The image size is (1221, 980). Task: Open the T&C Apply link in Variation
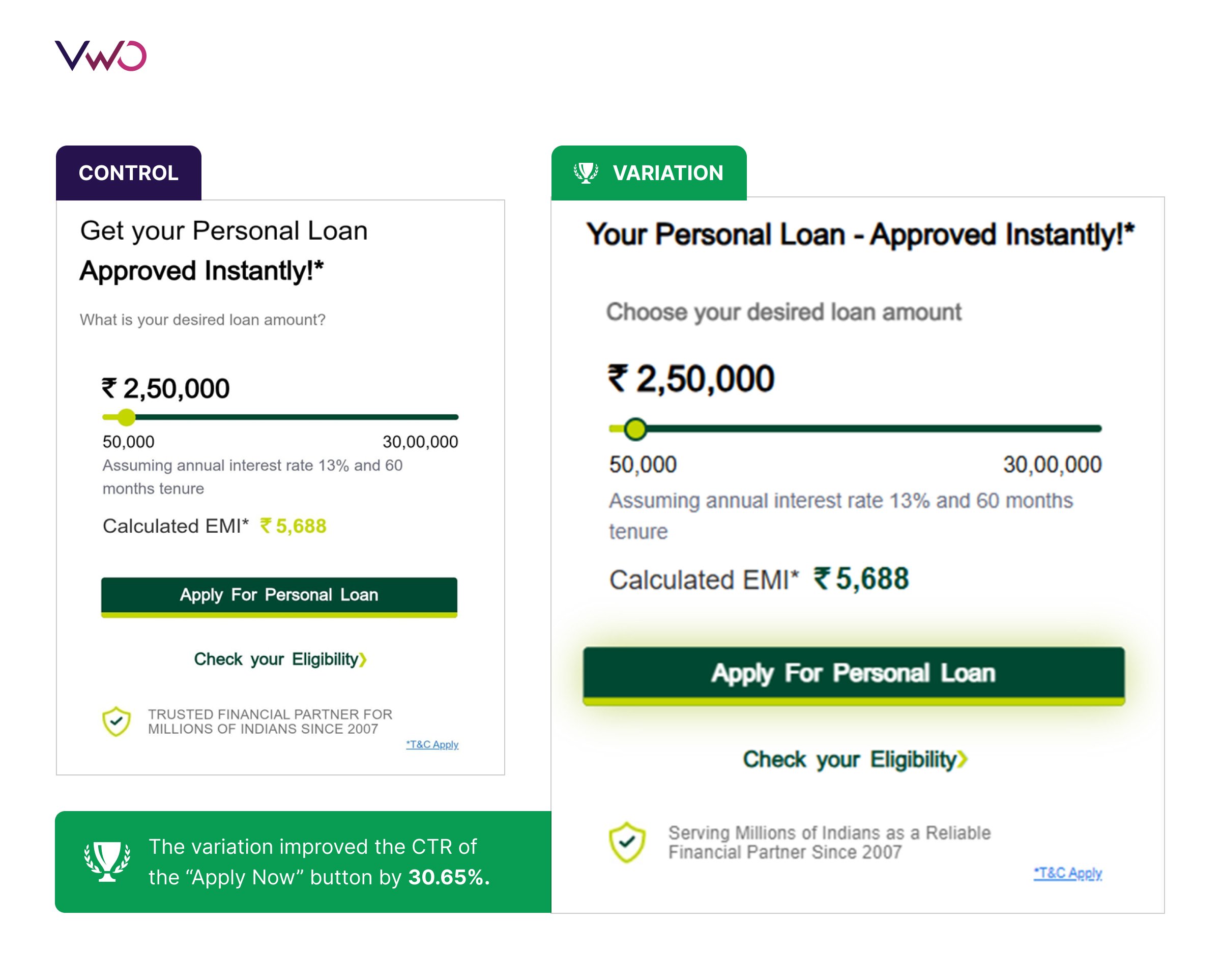coord(1067,873)
